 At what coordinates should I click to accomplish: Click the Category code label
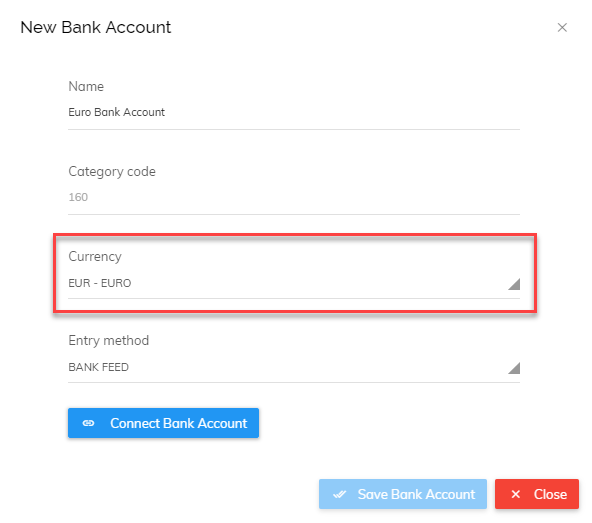[x=112, y=172]
